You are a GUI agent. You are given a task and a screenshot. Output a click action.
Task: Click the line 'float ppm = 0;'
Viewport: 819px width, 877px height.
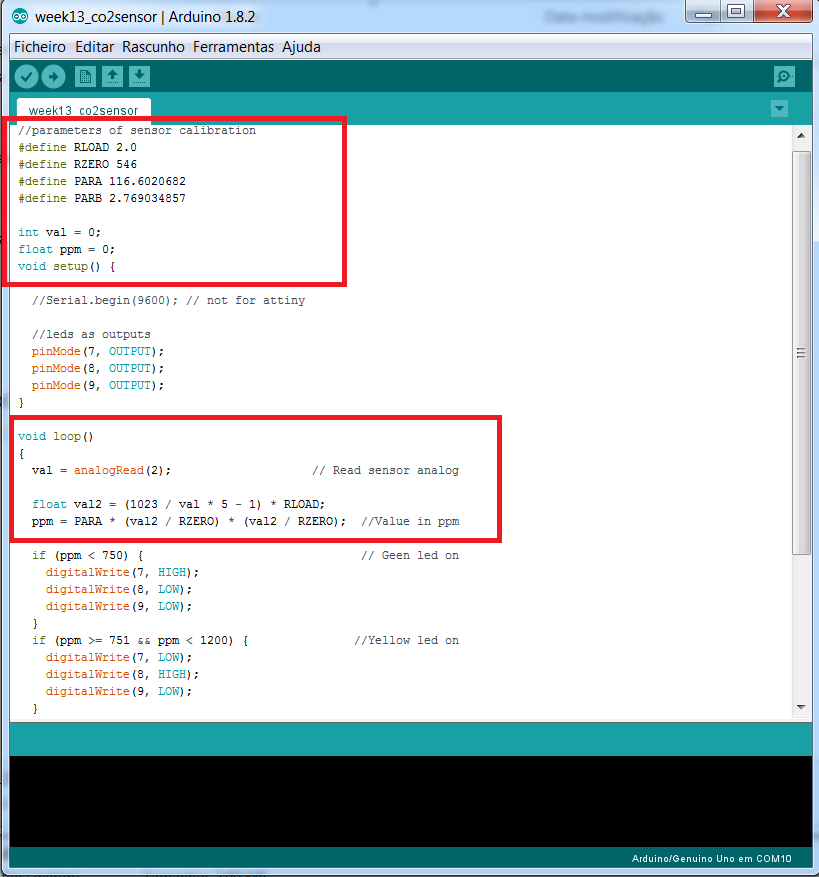click(x=66, y=249)
